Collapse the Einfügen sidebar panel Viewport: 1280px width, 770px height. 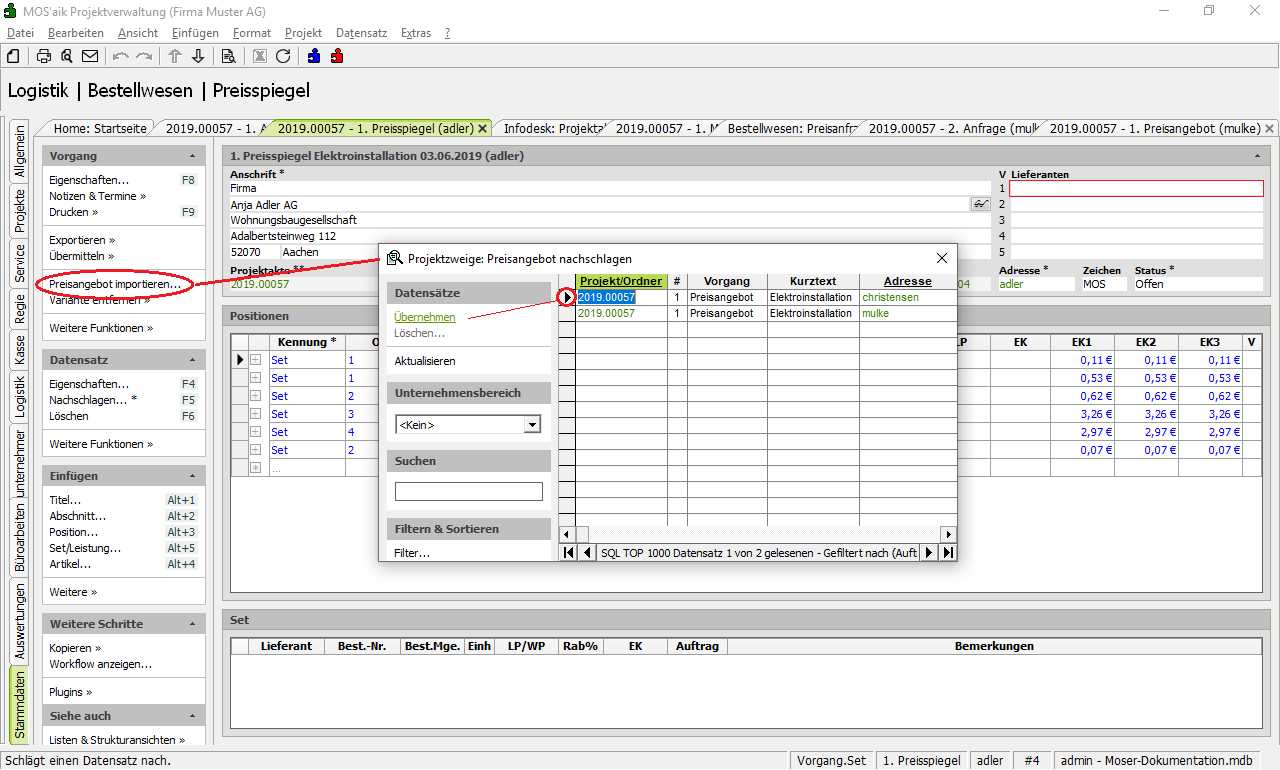192,477
